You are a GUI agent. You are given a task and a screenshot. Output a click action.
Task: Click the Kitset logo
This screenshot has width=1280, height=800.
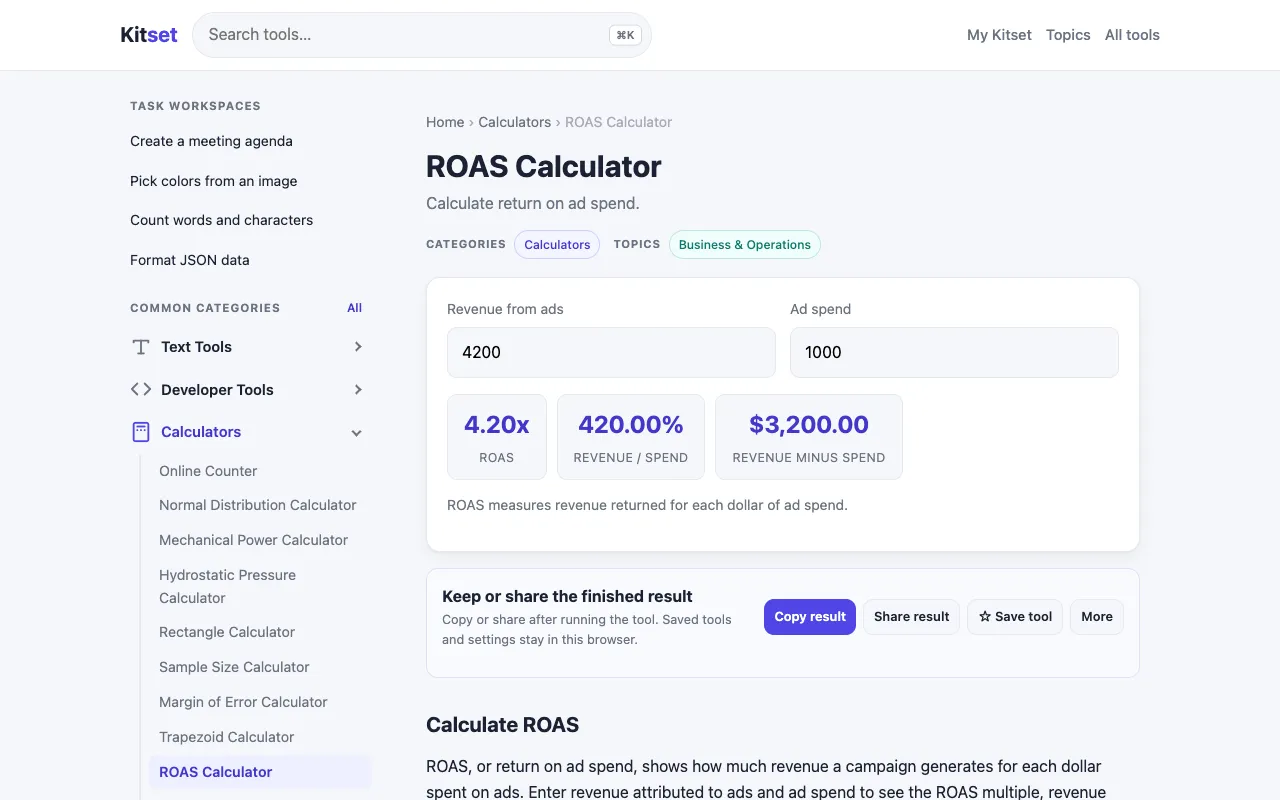tap(149, 35)
